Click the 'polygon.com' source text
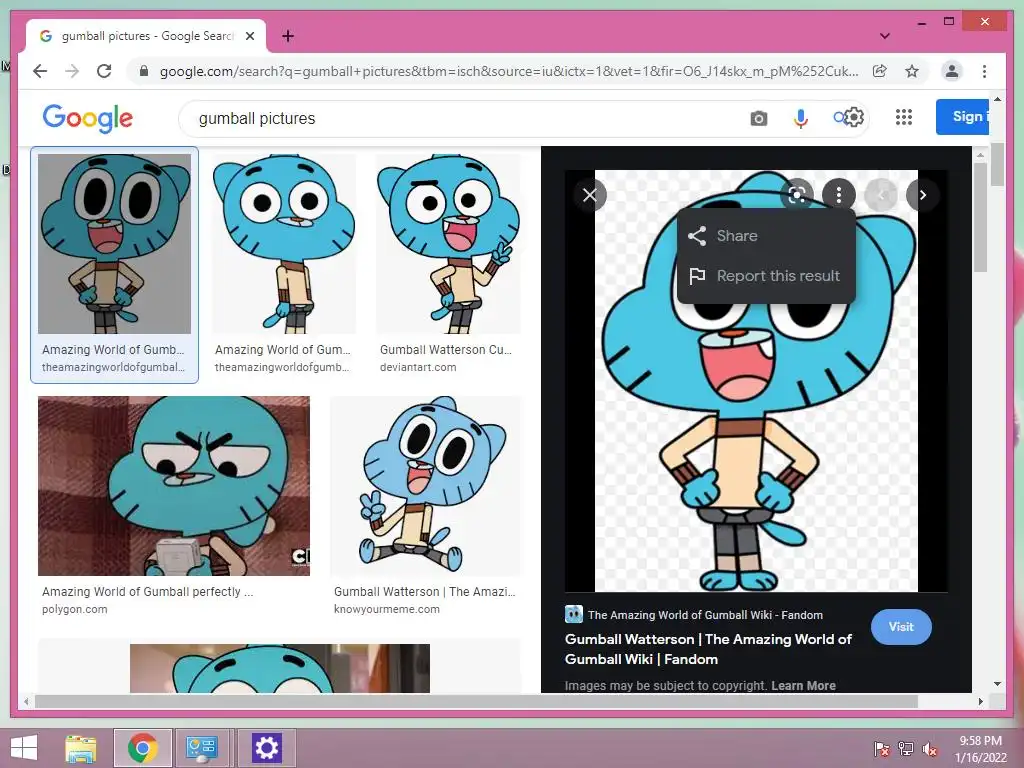 click(x=74, y=609)
